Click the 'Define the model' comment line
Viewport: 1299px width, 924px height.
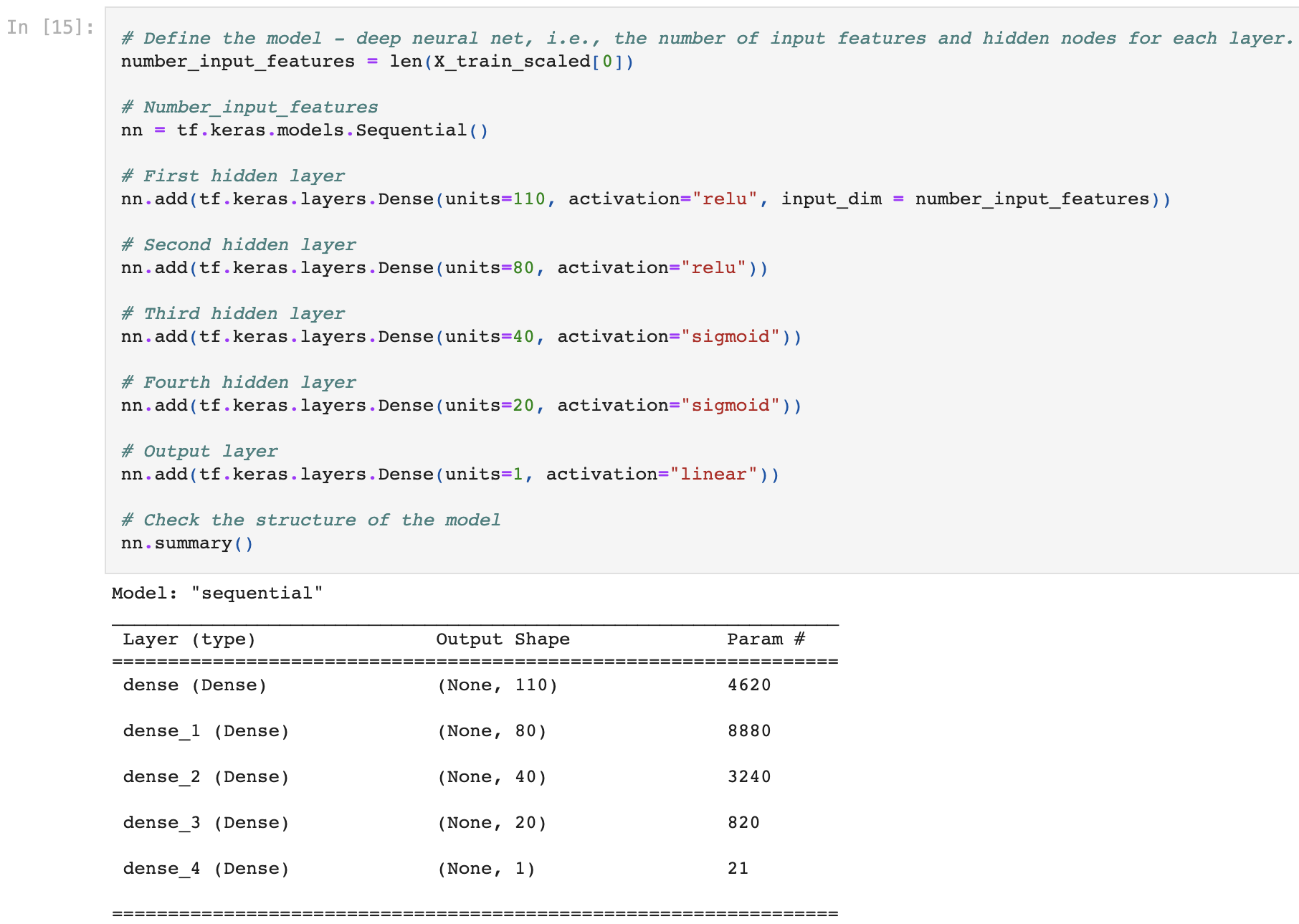707,39
